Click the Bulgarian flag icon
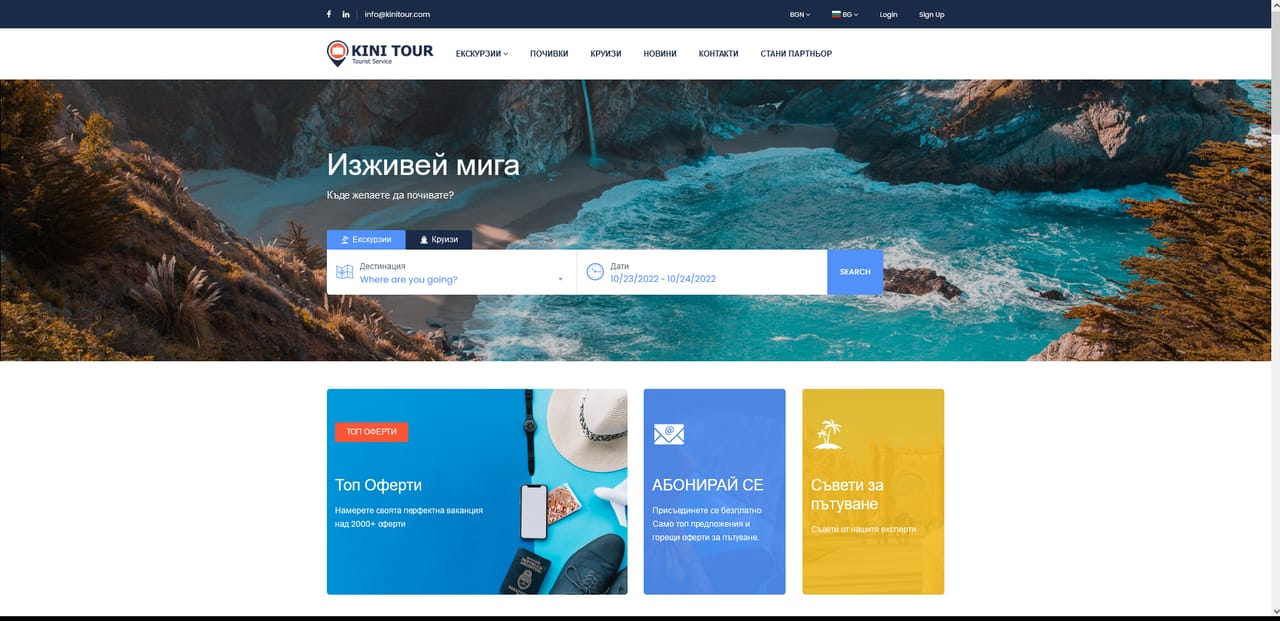The image size is (1280, 621). click(x=836, y=15)
